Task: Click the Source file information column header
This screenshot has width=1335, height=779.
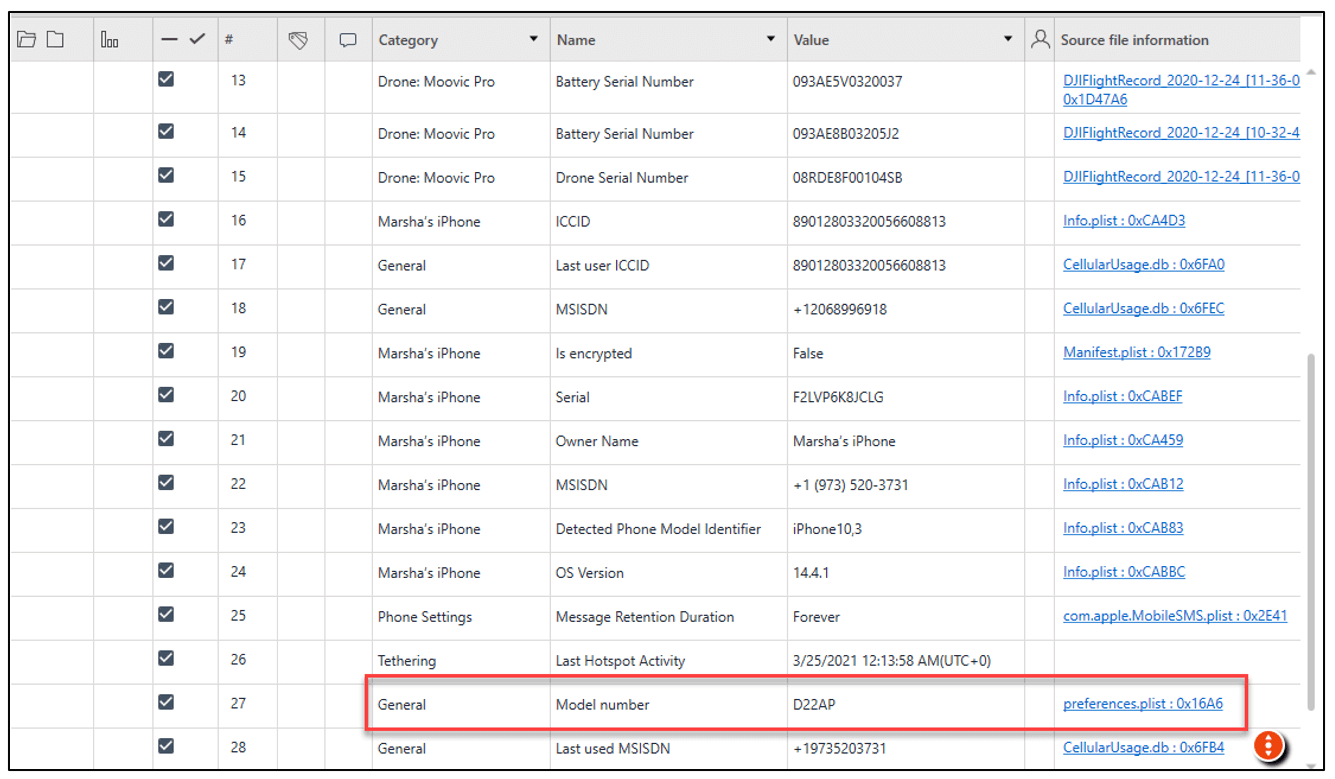Action: pyautogui.click(x=1135, y=40)
